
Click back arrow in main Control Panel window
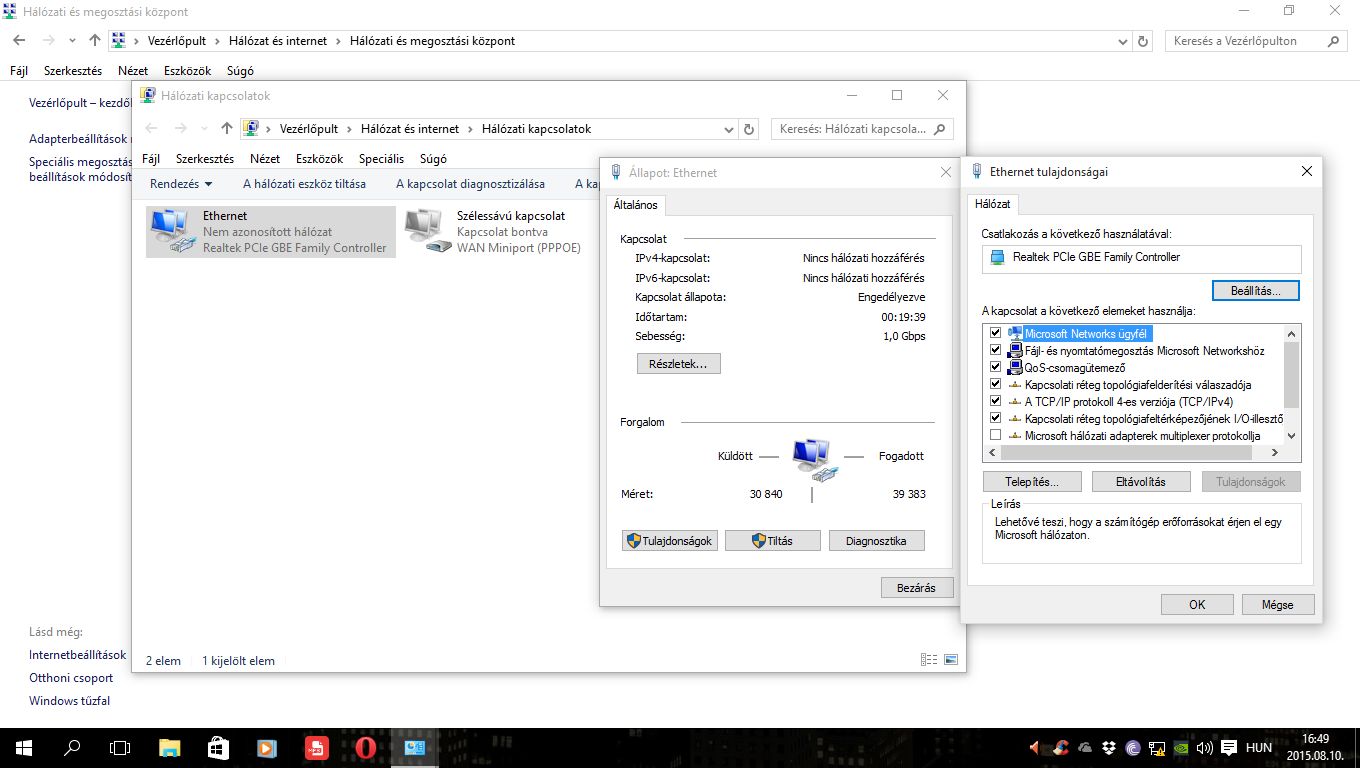coord(19,41)
